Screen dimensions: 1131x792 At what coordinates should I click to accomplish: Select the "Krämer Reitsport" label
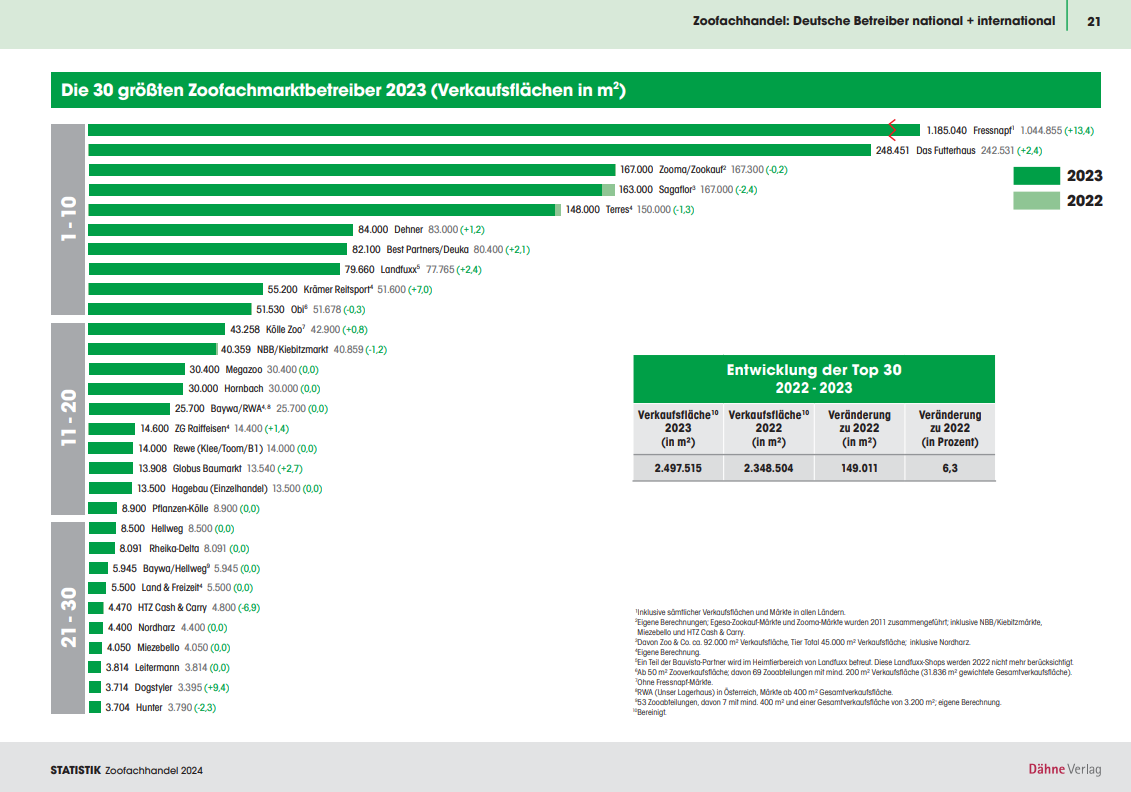tap(337, 290)
